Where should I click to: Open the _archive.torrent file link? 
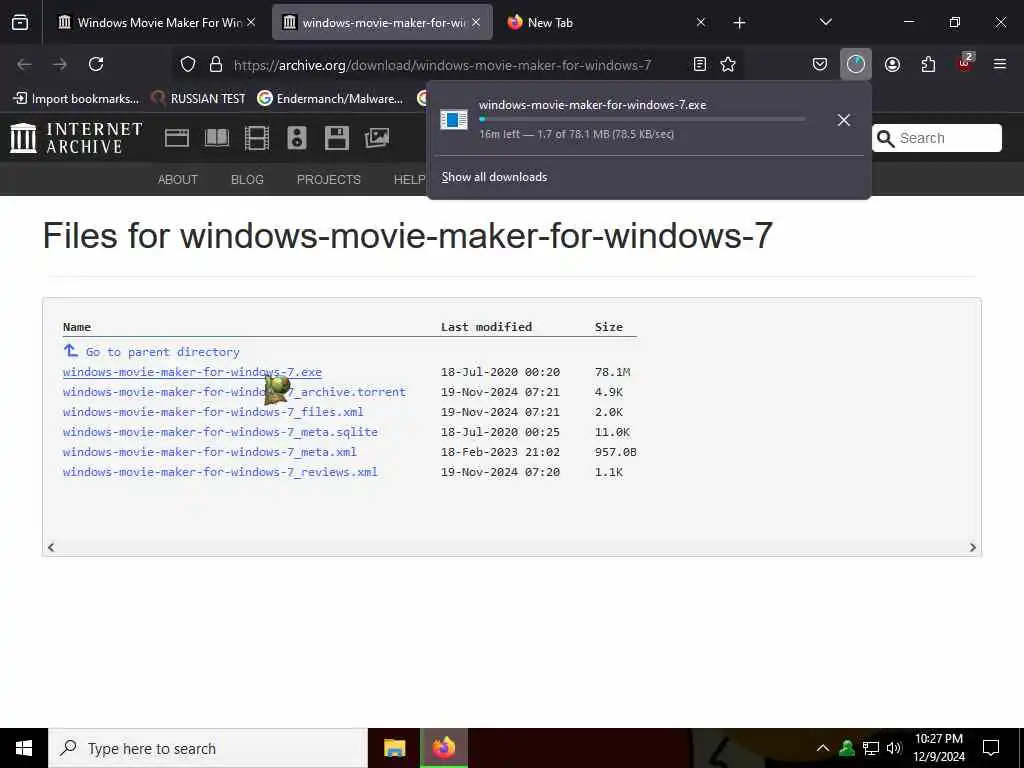234,392
